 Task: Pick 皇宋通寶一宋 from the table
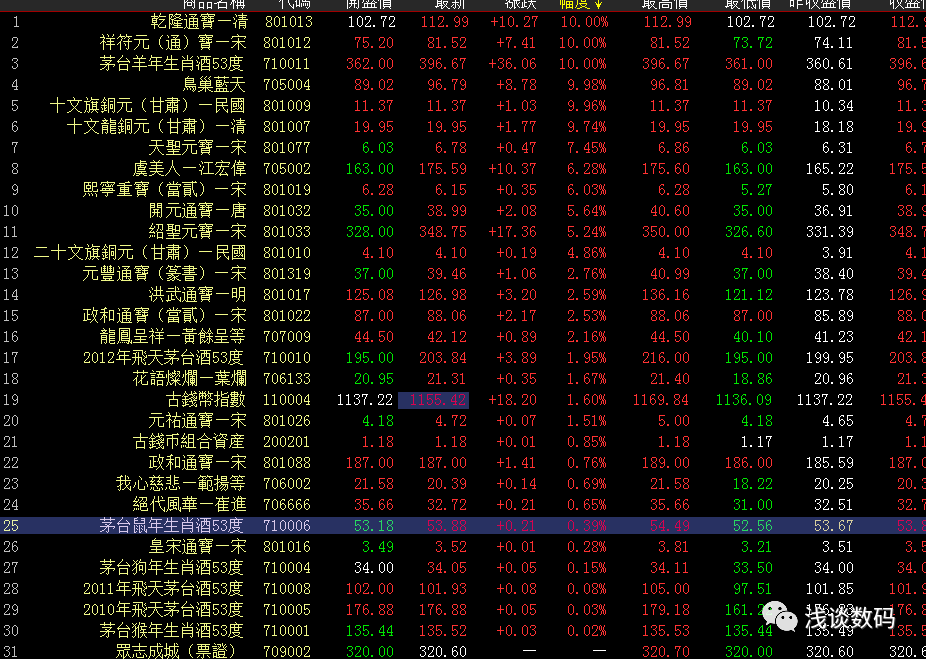[198, 547]
